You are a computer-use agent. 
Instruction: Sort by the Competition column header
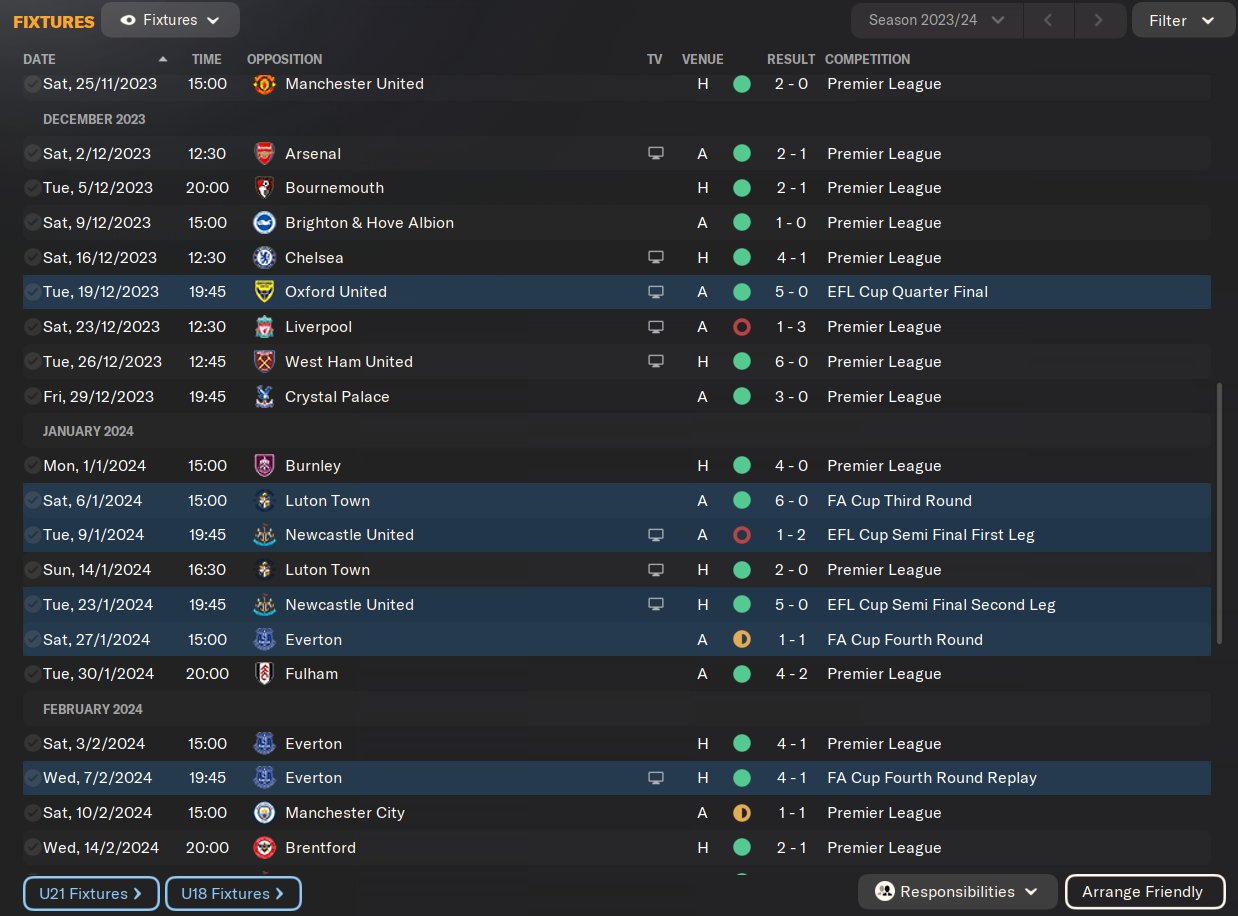coord(867,59)
